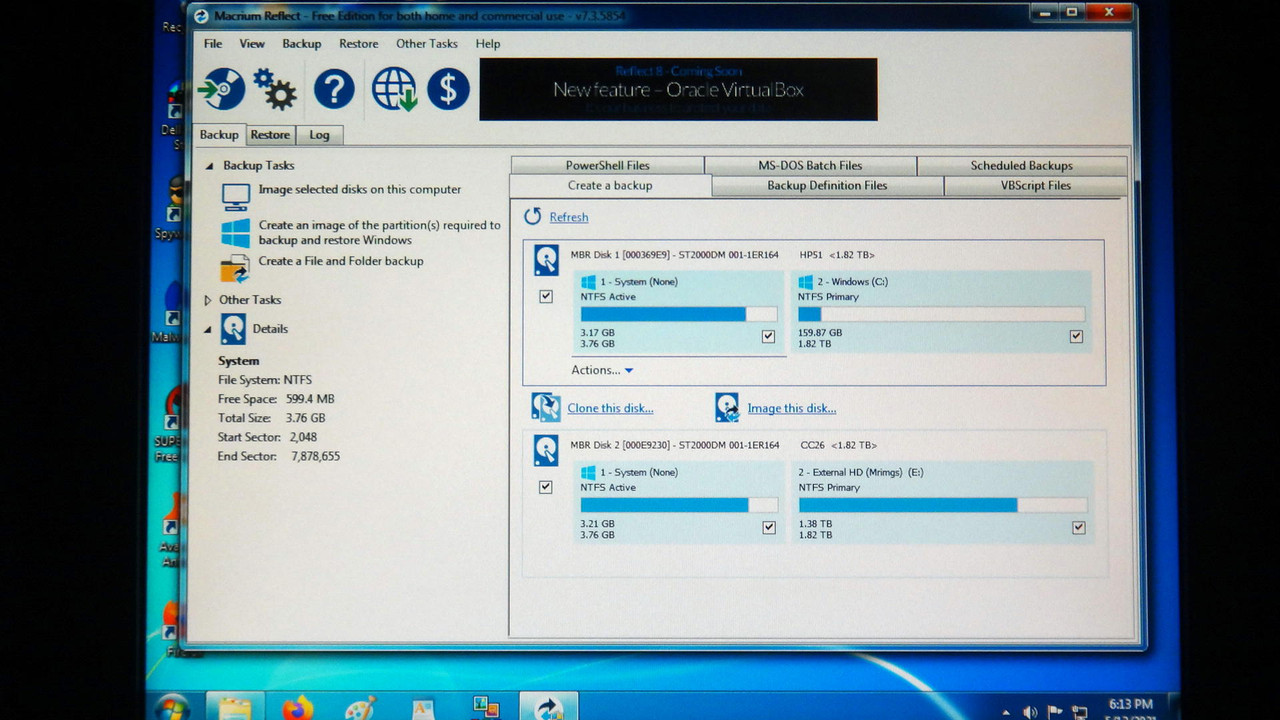Uncheck Disk 1 System (None) partition checkbox
This screenshot has height=720, width=1280.
click(x=768, y=336)
